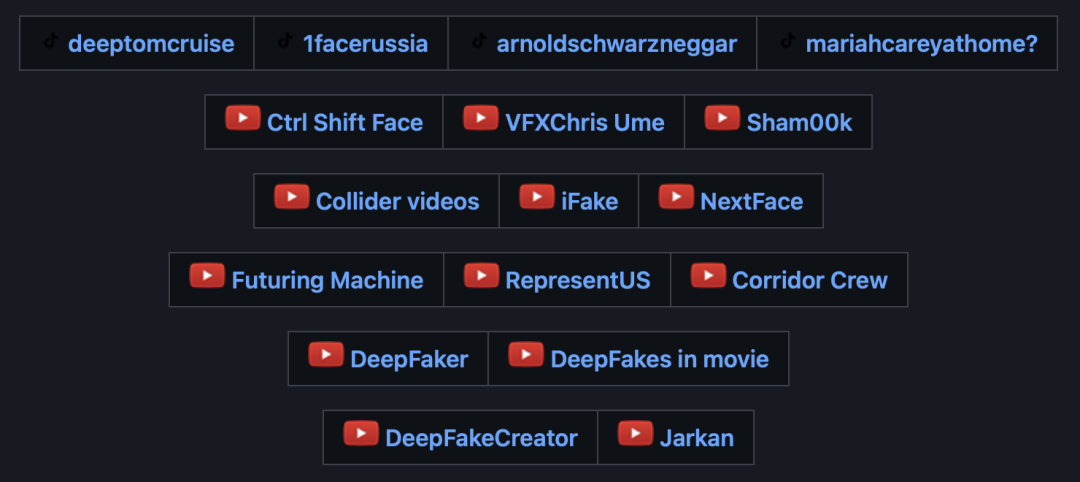Visit the DeepFakes in movie link
Image resolution: width=1080 pixels, height=482 pixels.
click(x=660, y=359)
